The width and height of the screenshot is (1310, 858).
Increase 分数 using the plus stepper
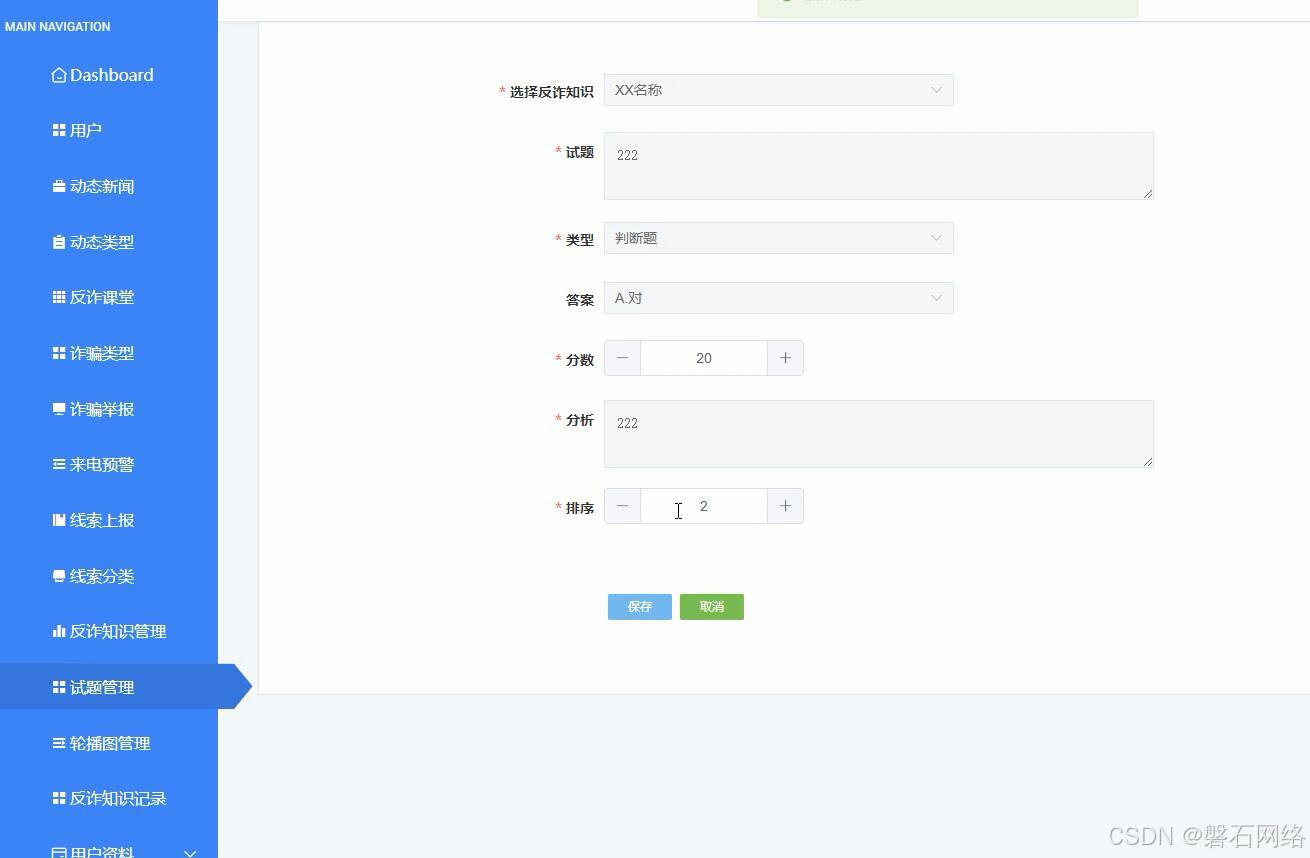(785, 358)
